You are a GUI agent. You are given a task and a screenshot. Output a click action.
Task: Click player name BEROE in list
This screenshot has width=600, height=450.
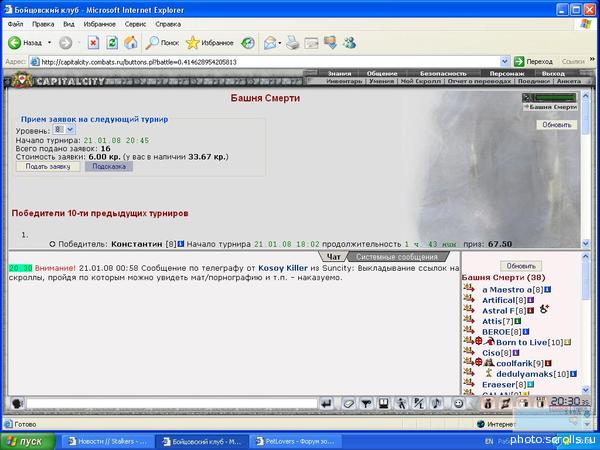tap(497, 331)
